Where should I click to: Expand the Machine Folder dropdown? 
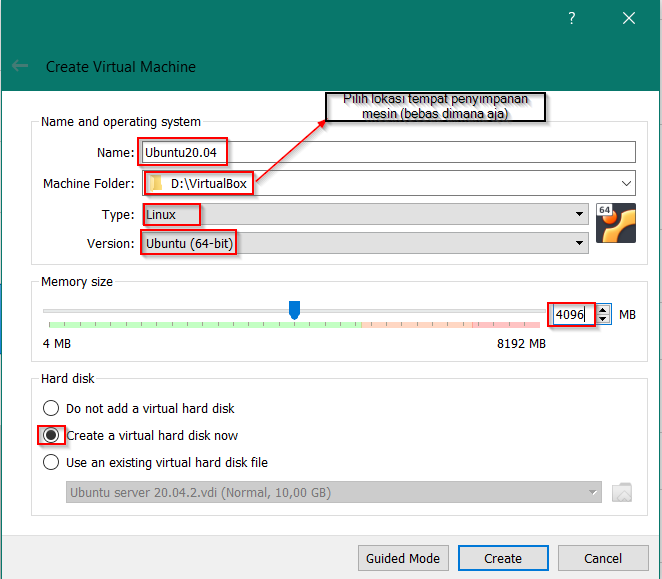[626, 183]
